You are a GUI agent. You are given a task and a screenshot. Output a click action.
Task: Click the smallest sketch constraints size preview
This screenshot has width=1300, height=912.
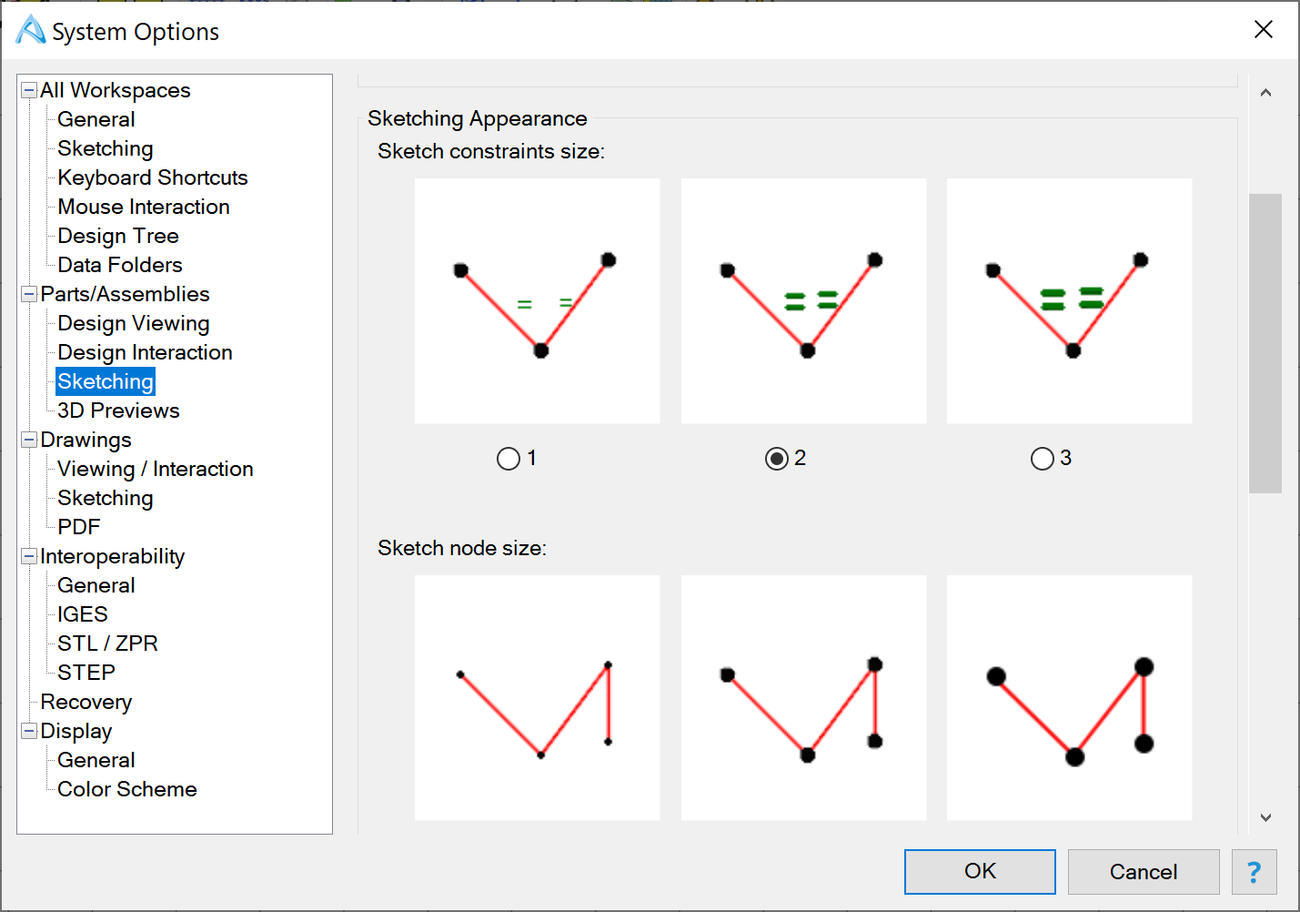point(537,301)
